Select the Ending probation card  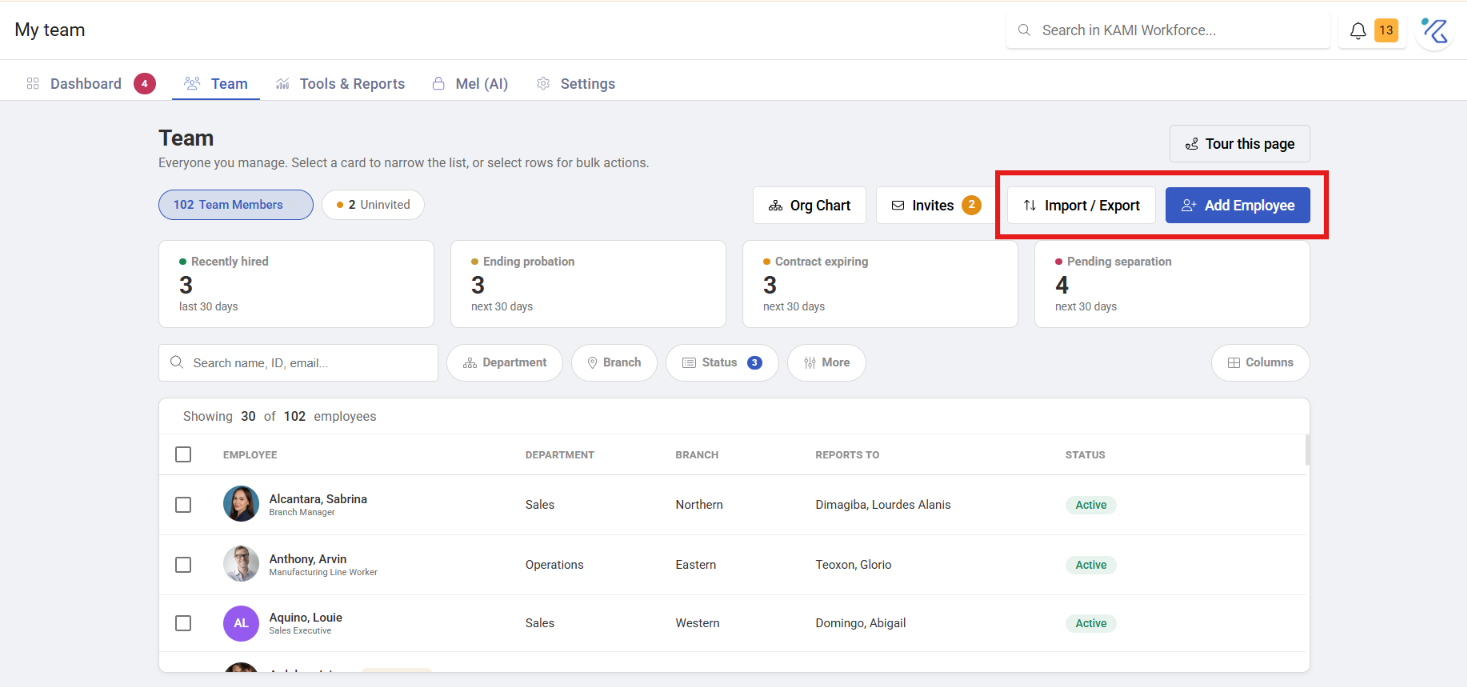[588, 284]
